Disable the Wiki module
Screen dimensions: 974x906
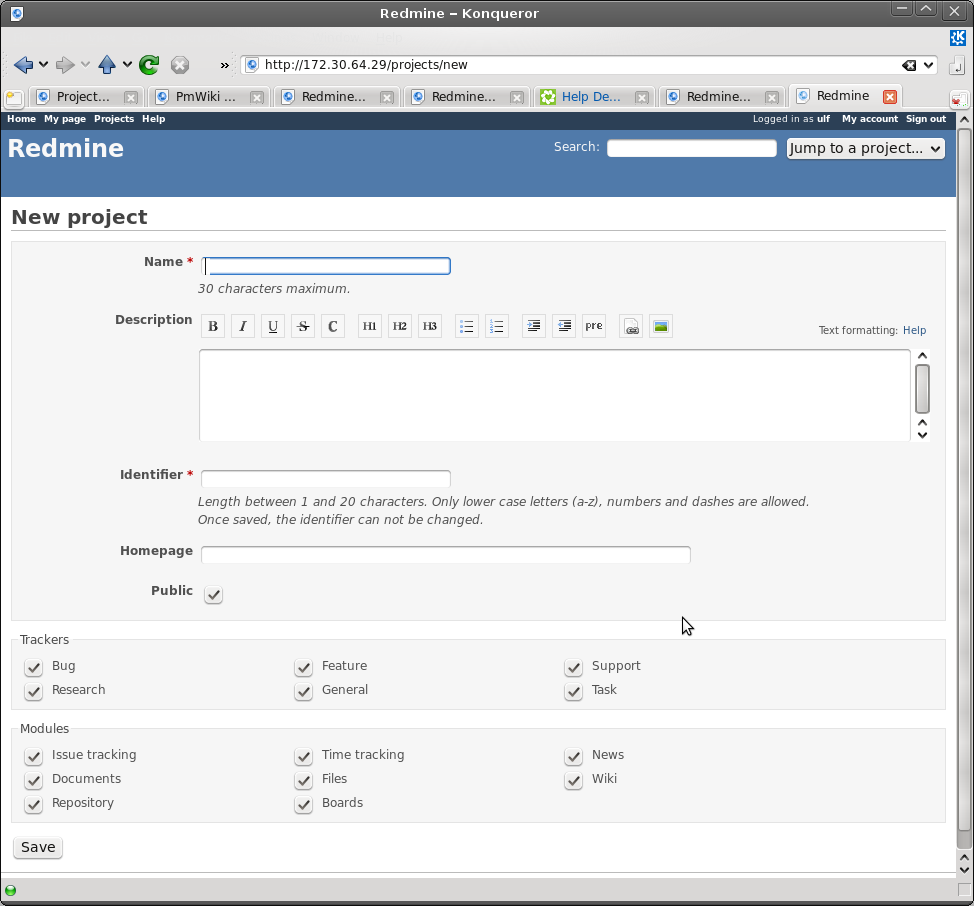coord(573,780)
